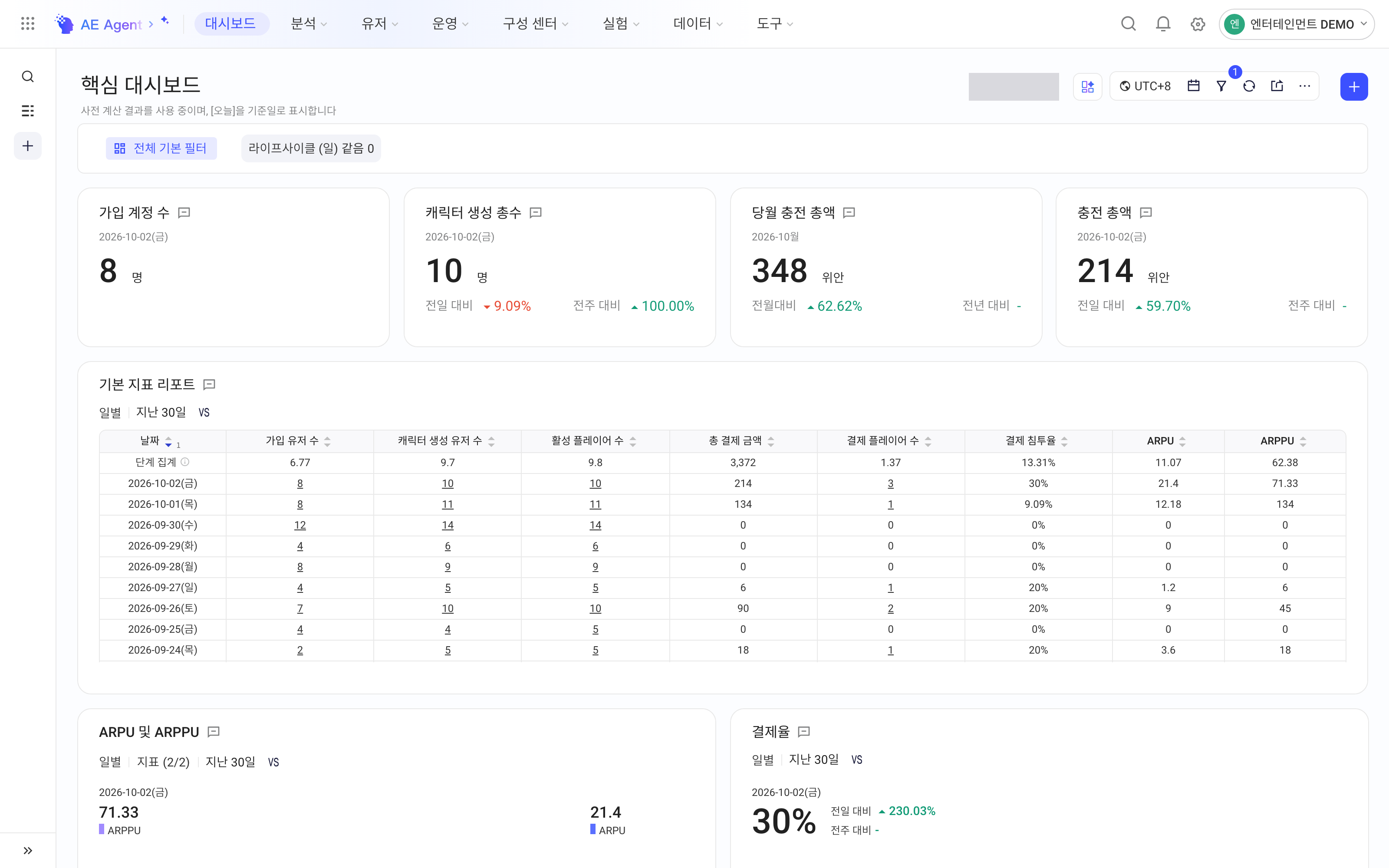This screenshot has width=1389, height=868.
Task: Click the VS compare in 기본 지표 리포트
Action: 204,413
